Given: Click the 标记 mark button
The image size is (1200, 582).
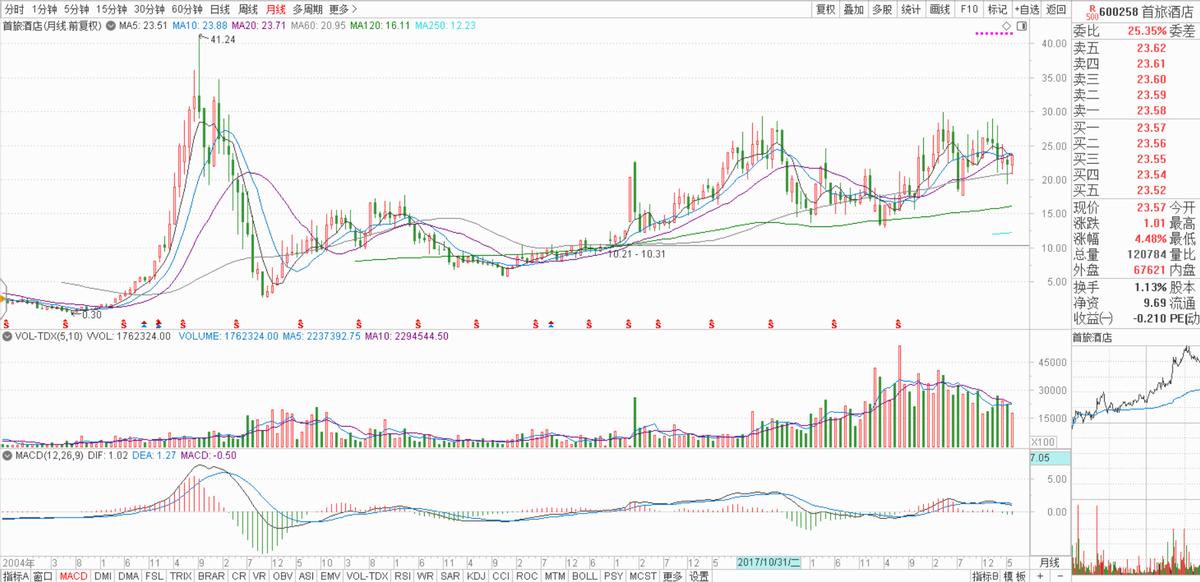Looking at the screenshot, I should pyautogui.click(x=997, y=8).
